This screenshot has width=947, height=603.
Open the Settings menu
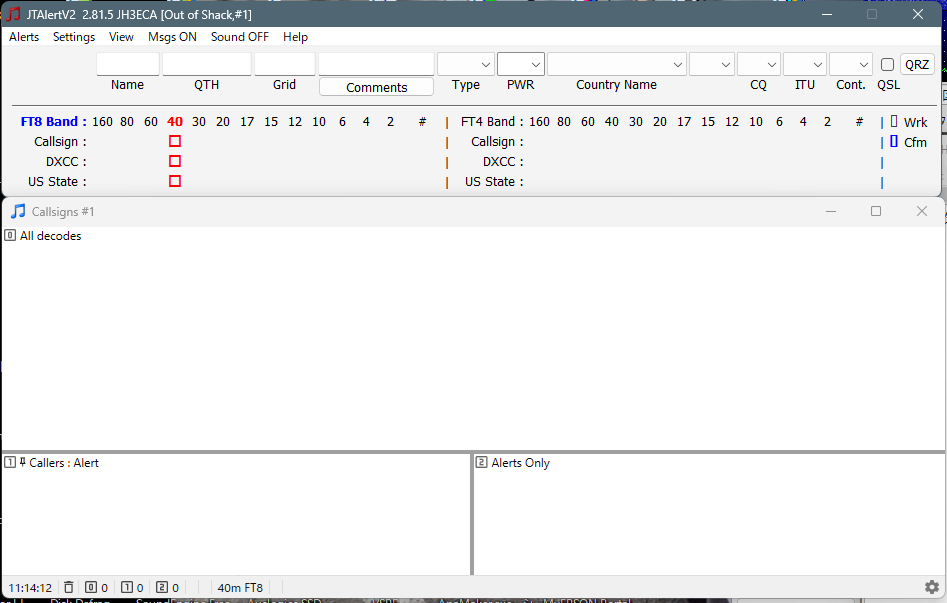(74, 37)
